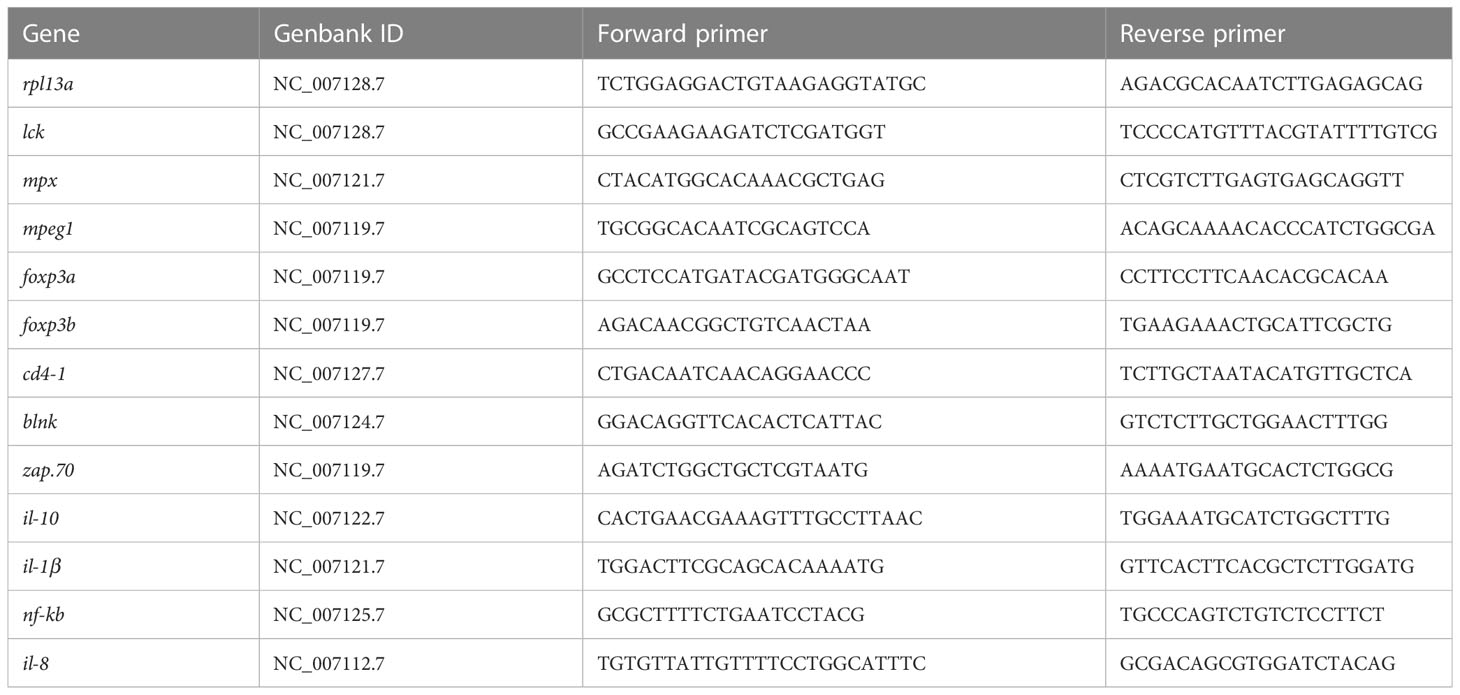Image resolution: width=1460 pixels, height=695 pixels.
Task: Select the lck reverse primer sequence
Action: point(1279,133)
